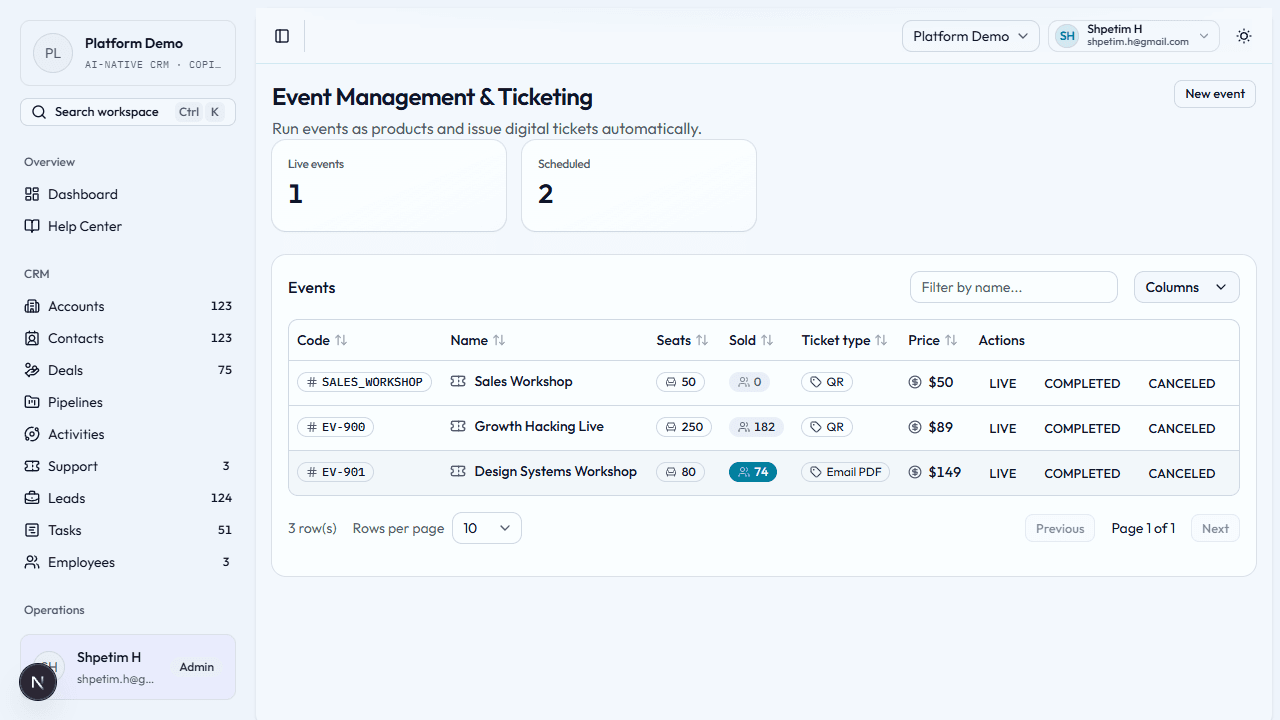Select the Pipelines icon

33,402
